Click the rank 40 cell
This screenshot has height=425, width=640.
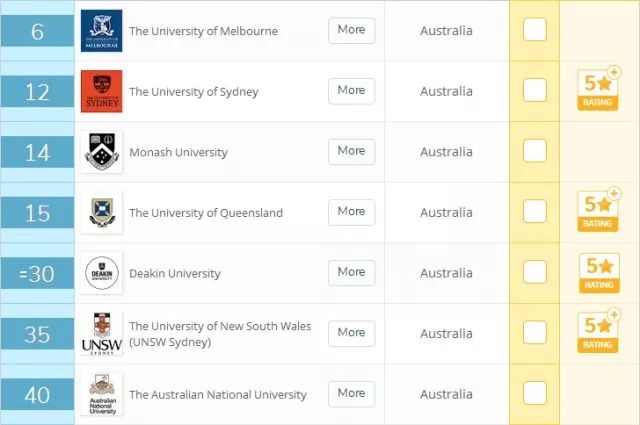point(37,395)
